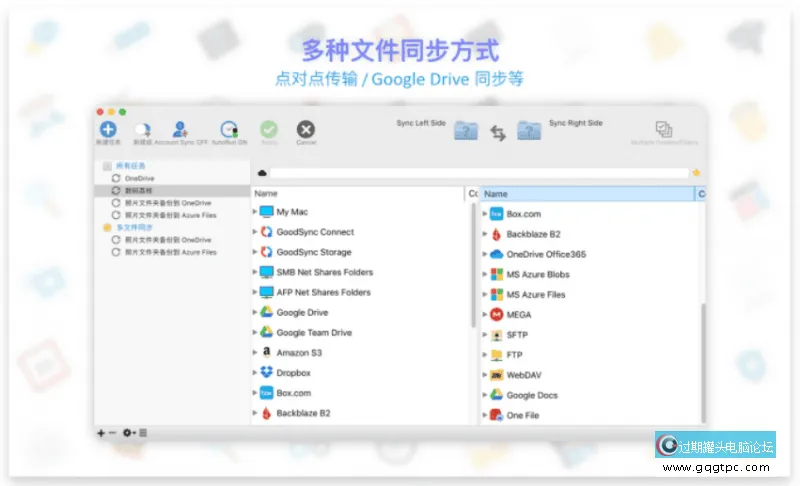The height and width of the screenshot is (486, 800).
Task: Click the left pane vertical scrollbar
Action: coord(473,265)
